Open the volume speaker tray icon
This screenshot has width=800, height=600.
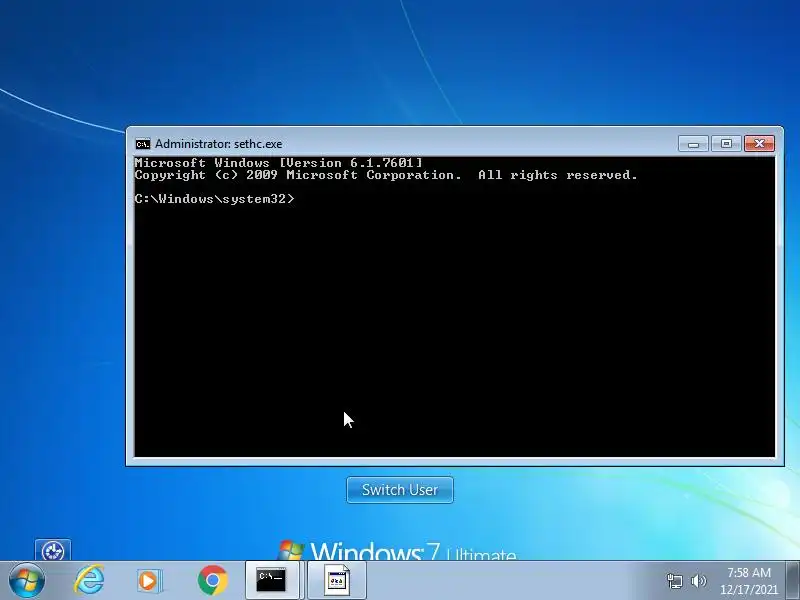698,581
